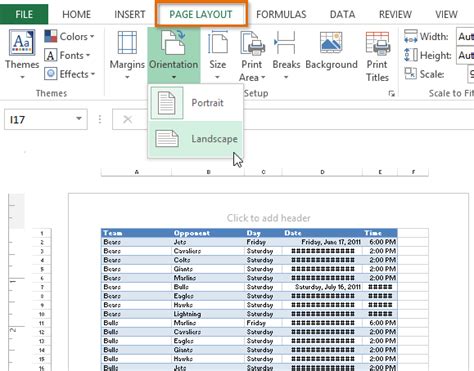Click the Margins icon
This screenshot has height=371, width=474.
click(127, 42)
